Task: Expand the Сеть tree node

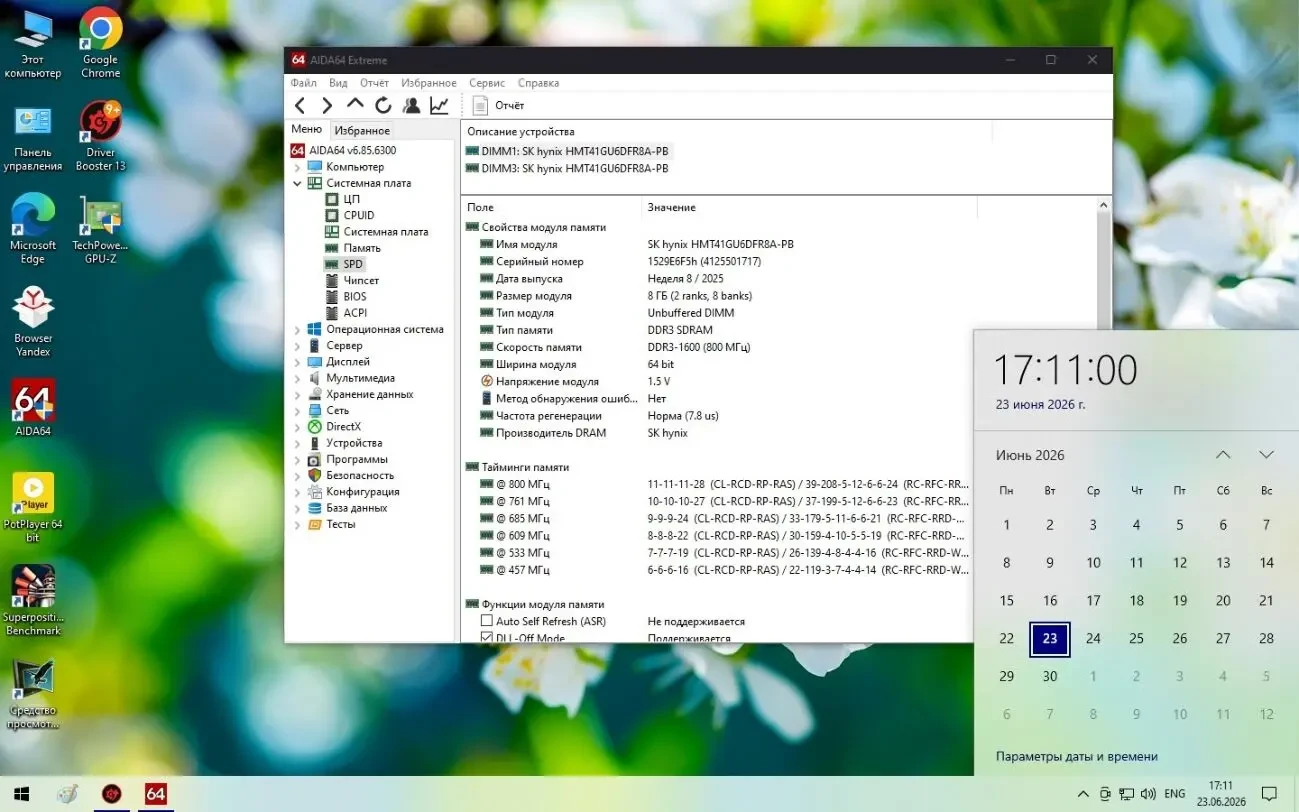Action: tap(297, 410)
